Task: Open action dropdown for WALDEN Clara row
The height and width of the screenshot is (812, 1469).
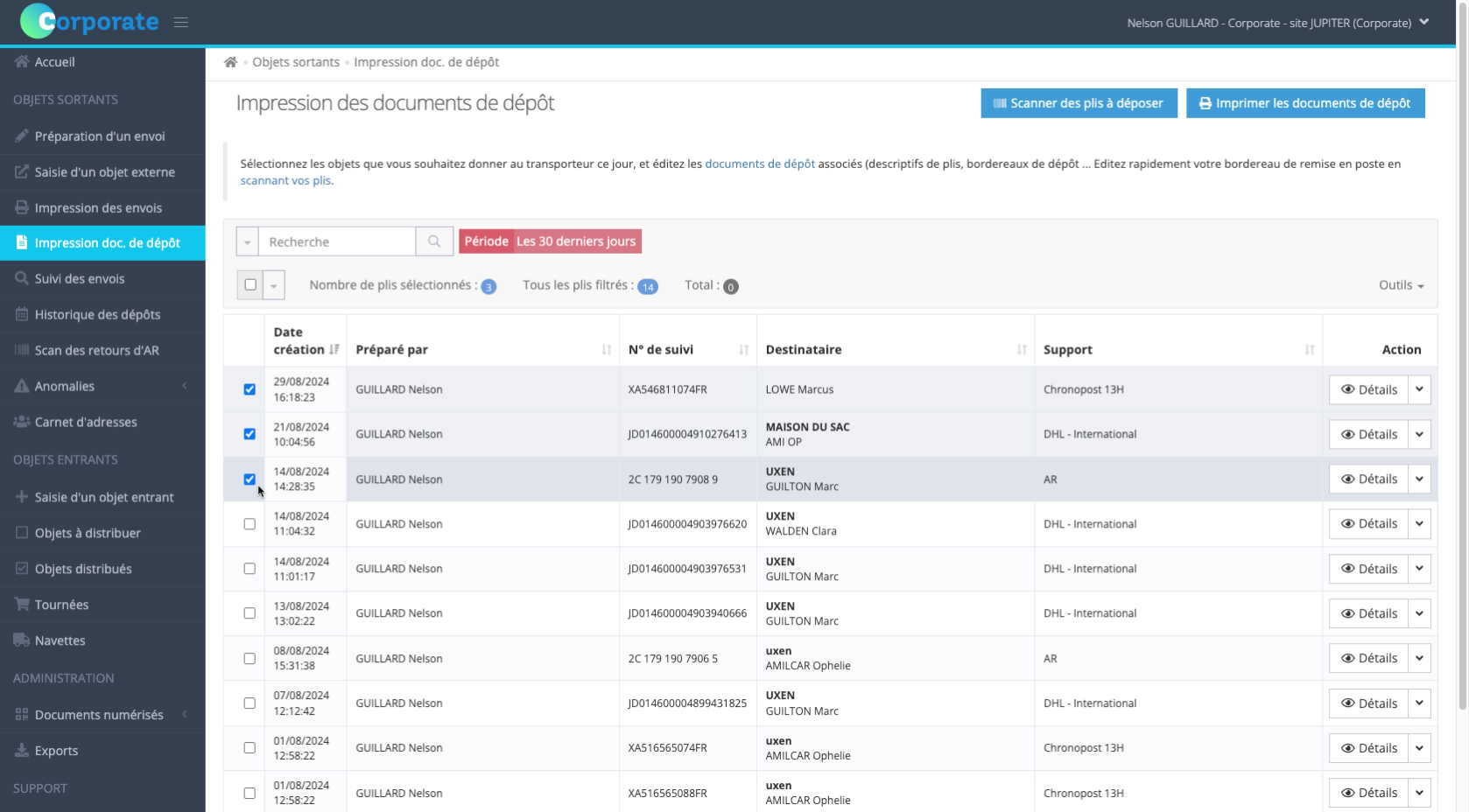Action: [x=1419, y=524]
